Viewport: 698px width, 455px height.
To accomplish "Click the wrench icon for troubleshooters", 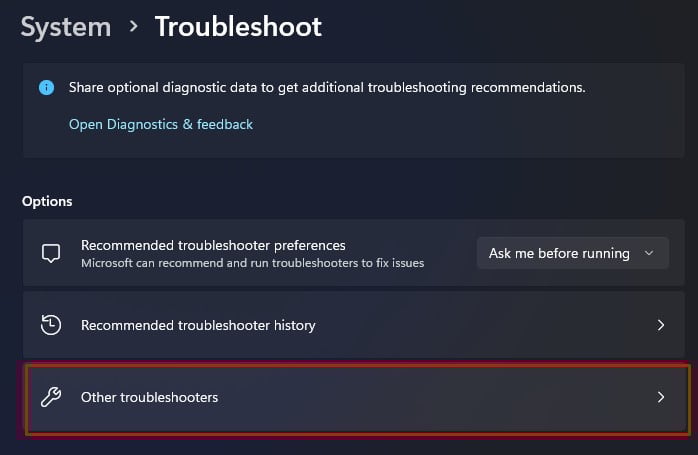I will tap(51, 397).
